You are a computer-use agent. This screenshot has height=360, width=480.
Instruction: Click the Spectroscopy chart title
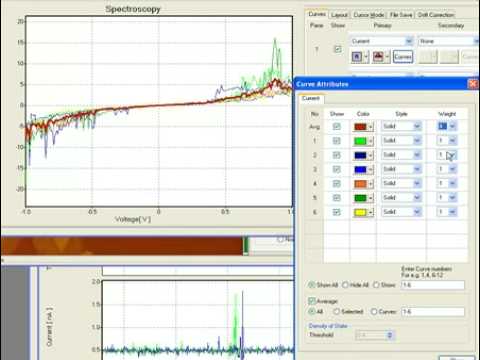point(133,9)
